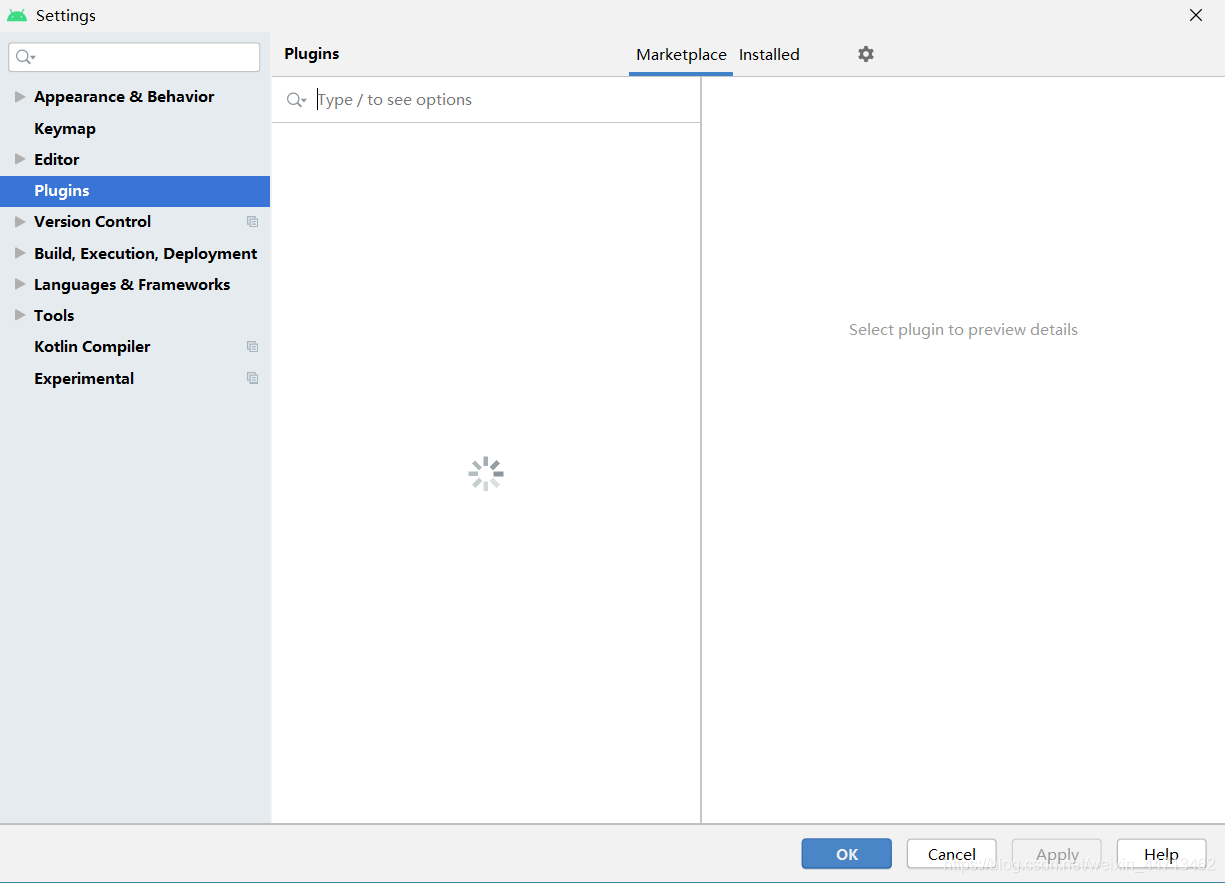
Task: Click the OK button
Action: tap(846, 854)
